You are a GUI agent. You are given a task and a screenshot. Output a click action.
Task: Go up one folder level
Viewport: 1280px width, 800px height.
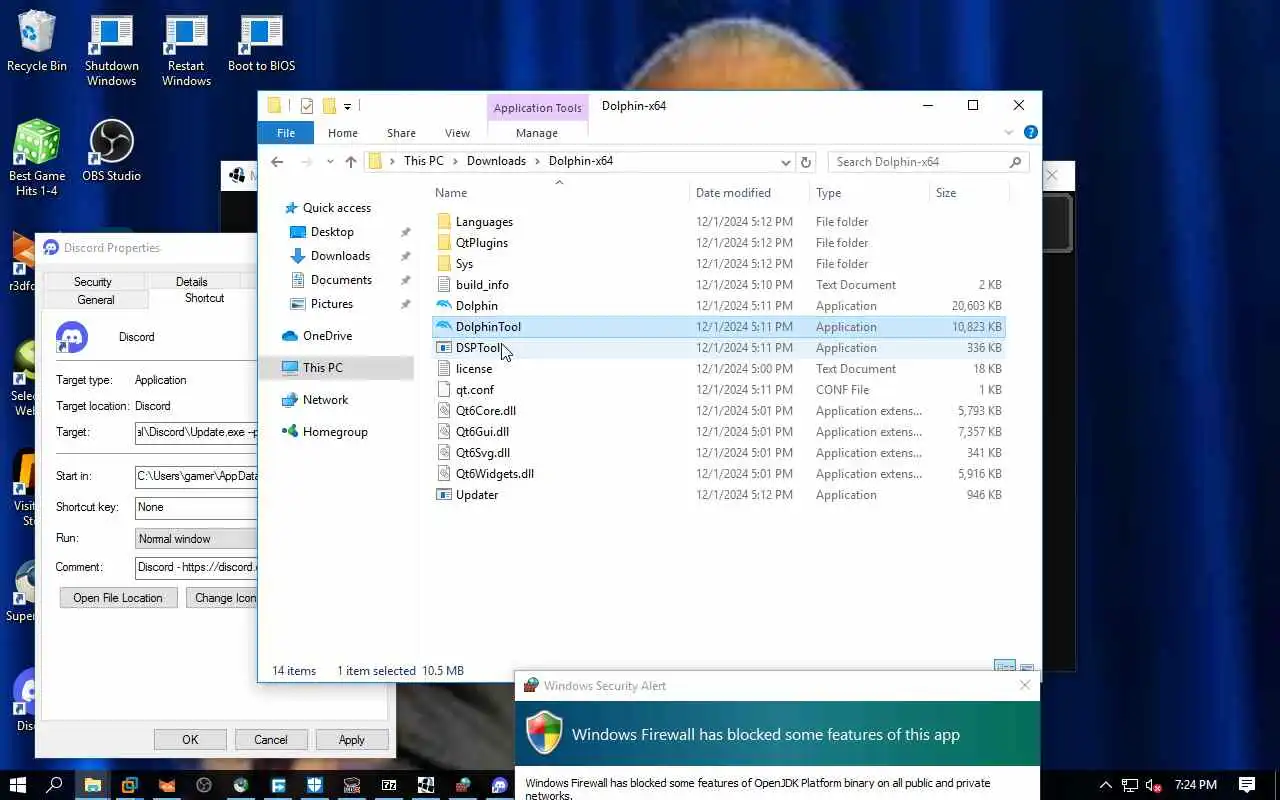(350, 162)
